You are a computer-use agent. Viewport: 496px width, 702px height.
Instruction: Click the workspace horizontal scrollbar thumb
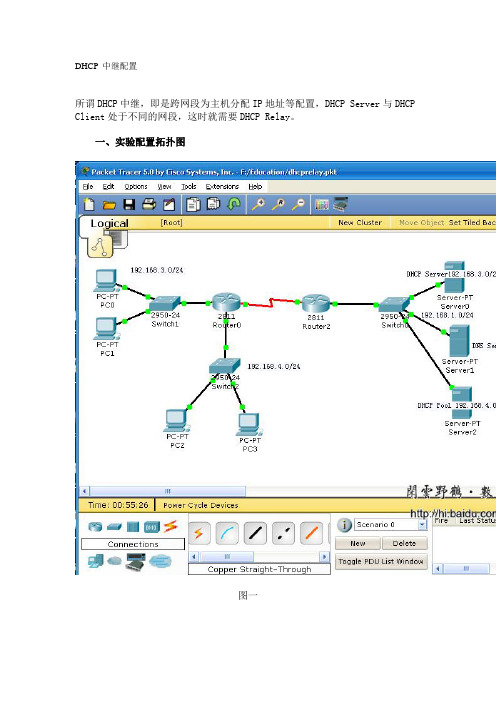168,491
